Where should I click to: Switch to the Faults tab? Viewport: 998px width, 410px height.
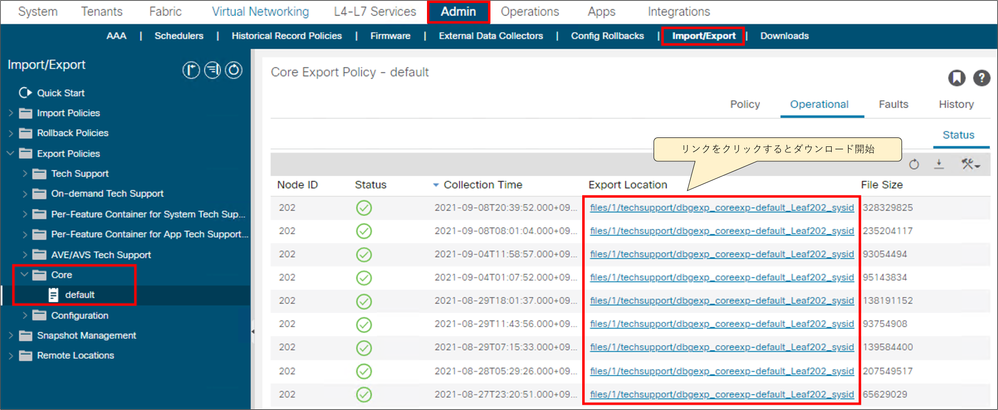click(x=894, y=104)
